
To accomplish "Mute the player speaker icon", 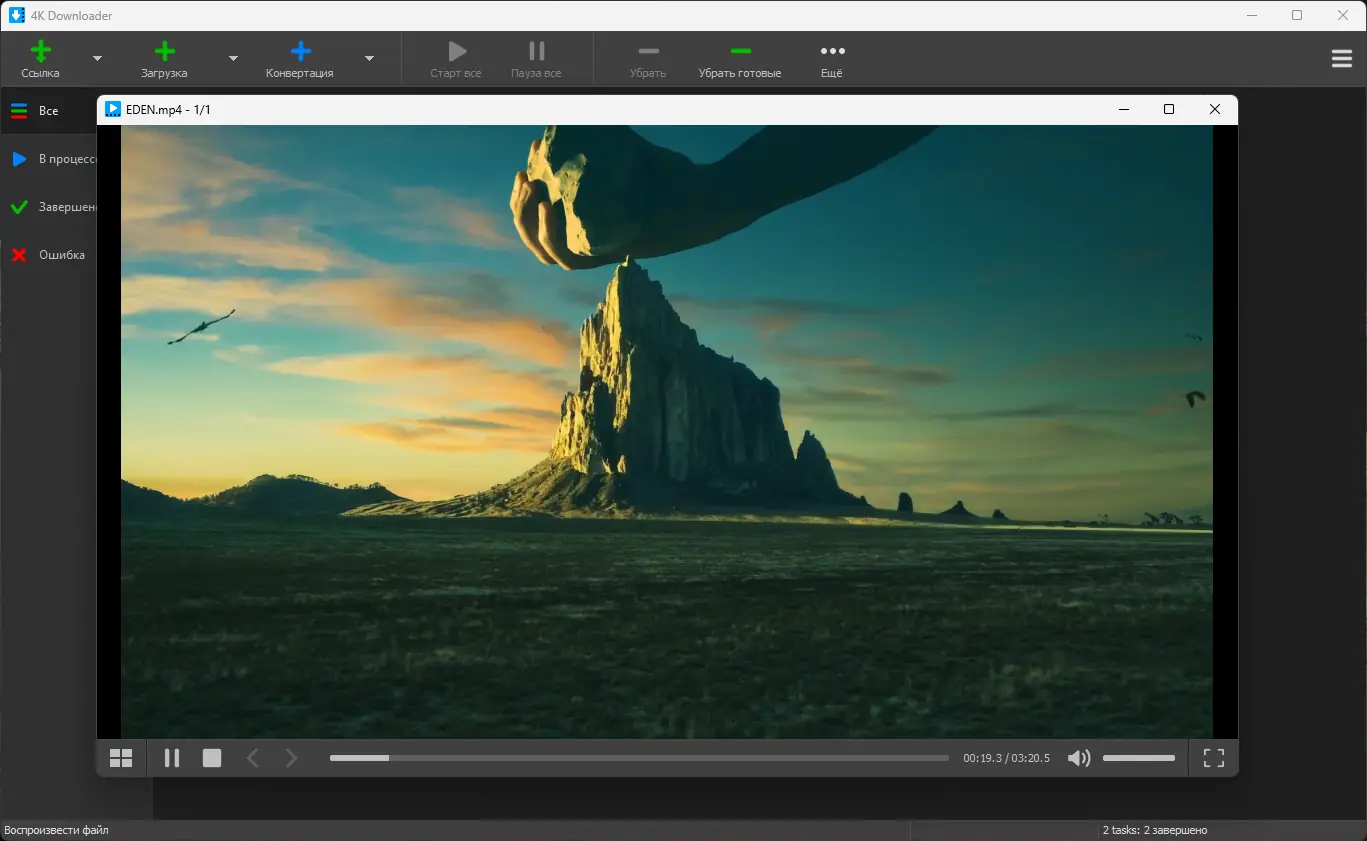I will pos(1078,758).
